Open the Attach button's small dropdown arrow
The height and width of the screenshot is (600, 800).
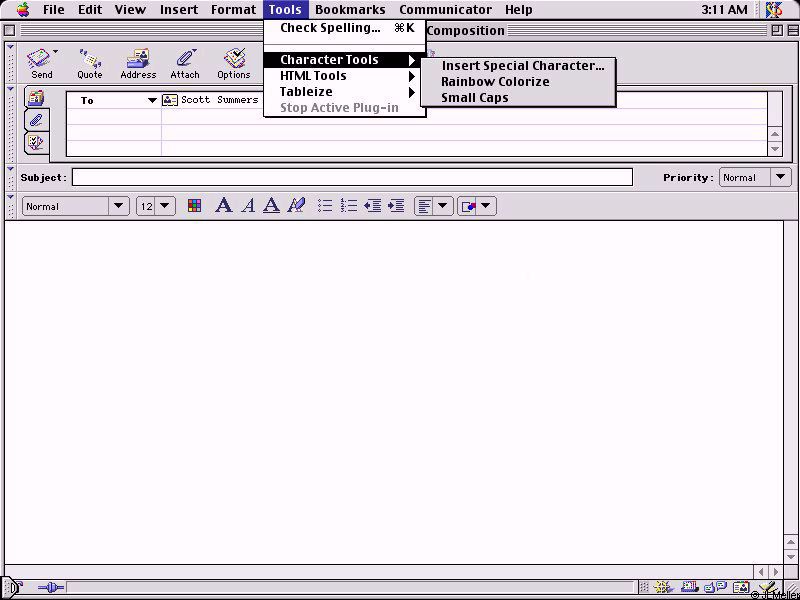[194, 51]
